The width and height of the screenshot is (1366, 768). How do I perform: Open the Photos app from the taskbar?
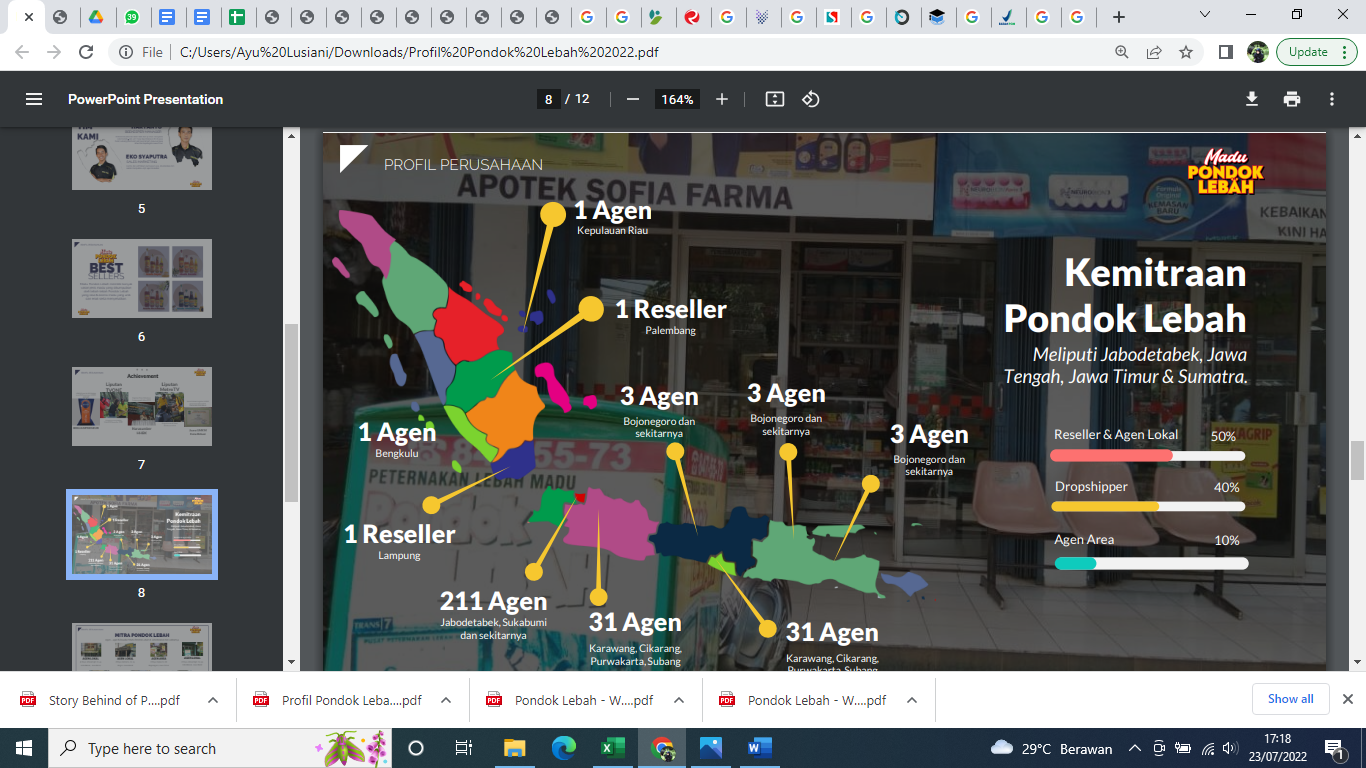click(x=710, y=748)
